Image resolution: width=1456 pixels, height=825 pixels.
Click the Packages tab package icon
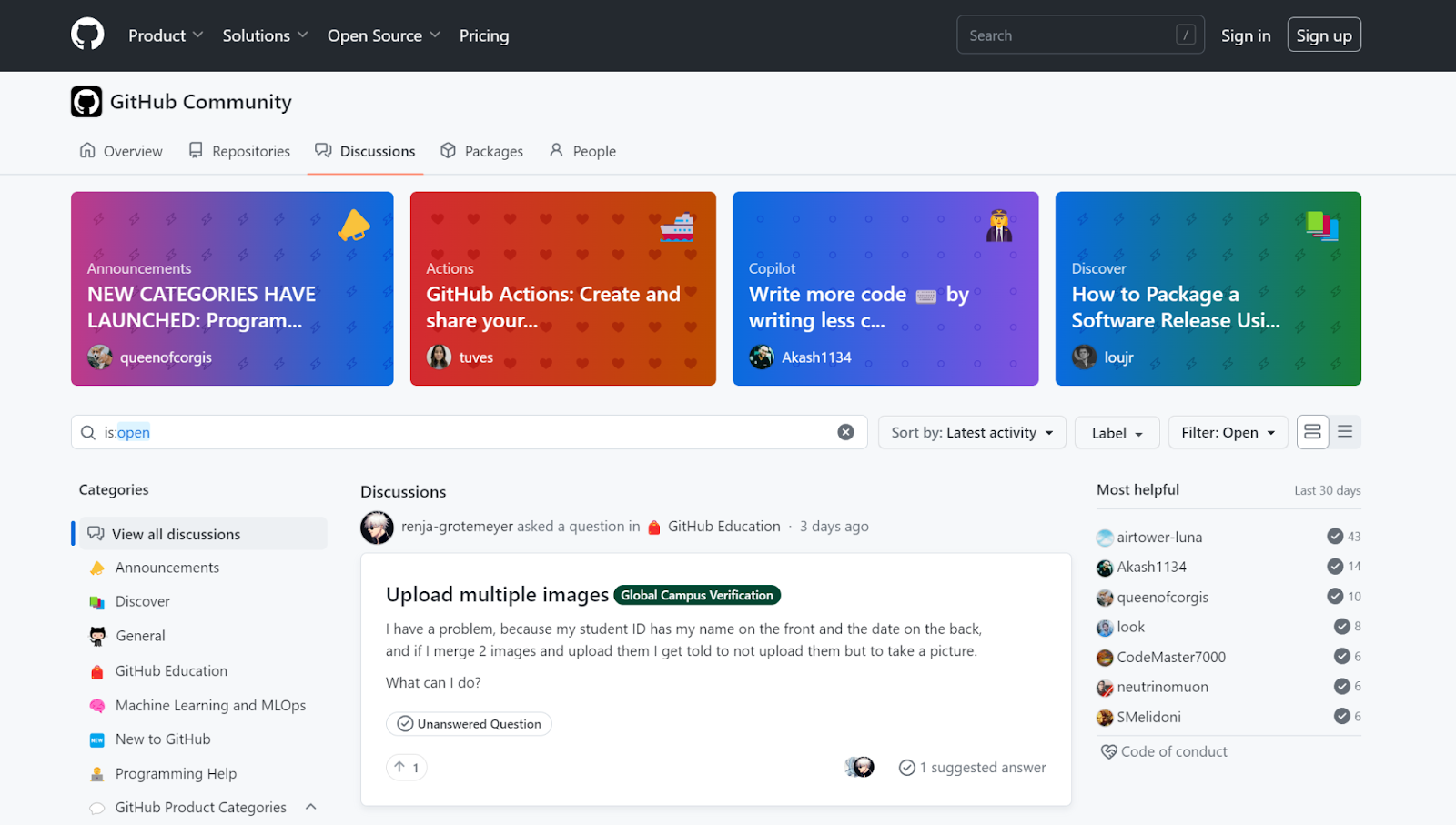point(448,150)
